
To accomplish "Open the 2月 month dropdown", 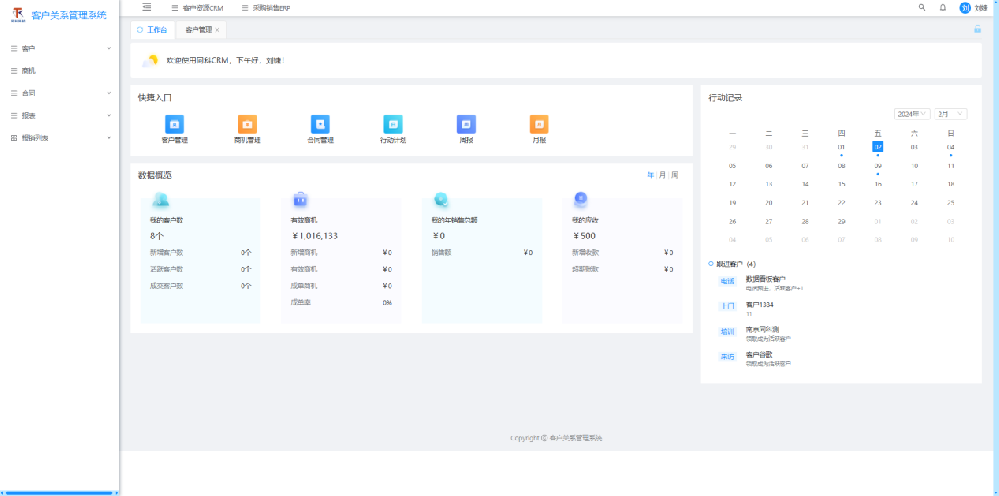I will pos(950,114).
